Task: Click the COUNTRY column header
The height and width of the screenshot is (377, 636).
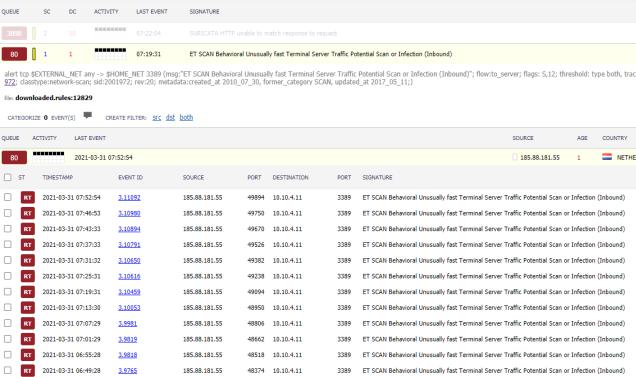Action: 615,138
